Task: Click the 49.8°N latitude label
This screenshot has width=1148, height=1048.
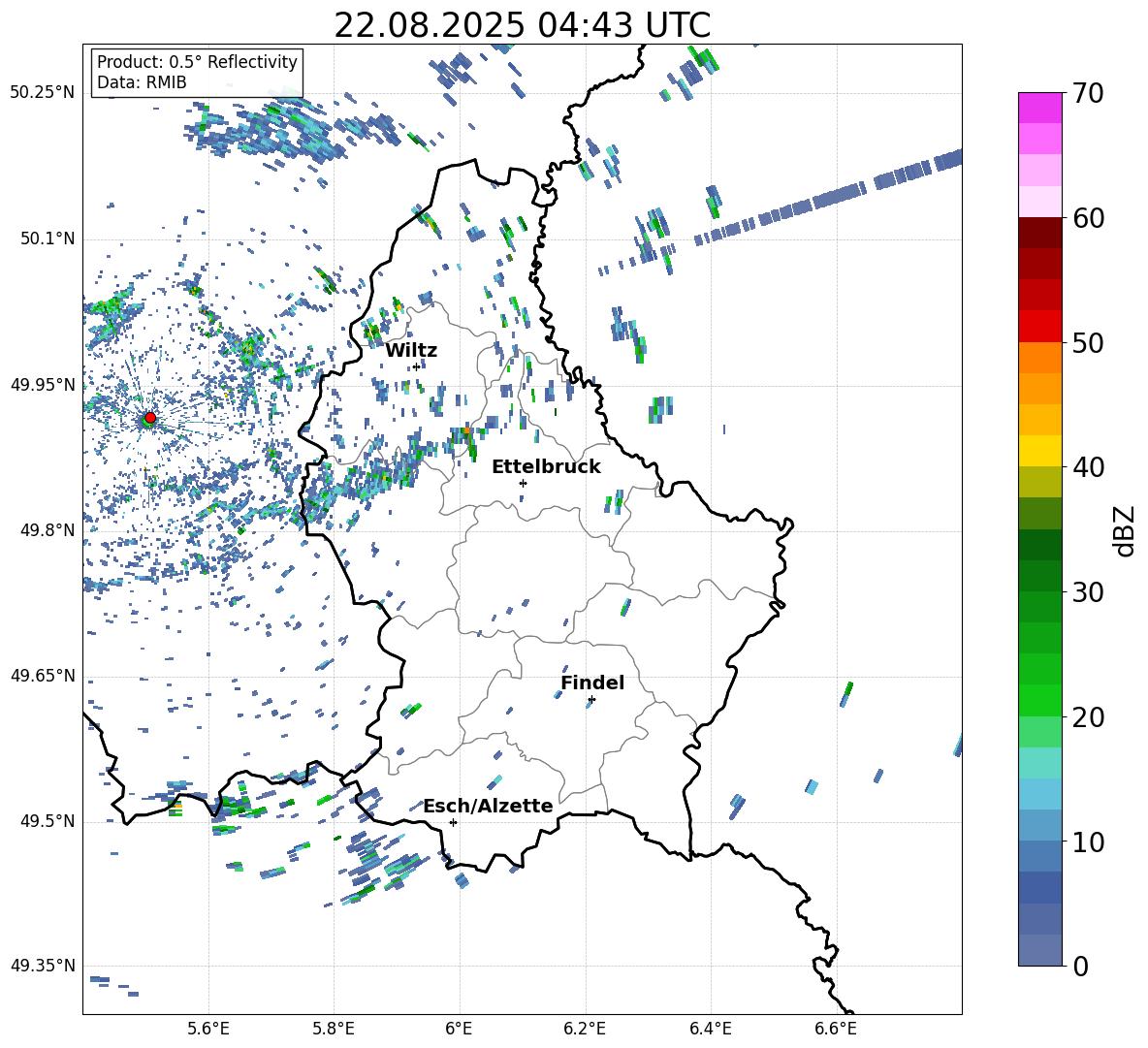Action: coord(47,530)
